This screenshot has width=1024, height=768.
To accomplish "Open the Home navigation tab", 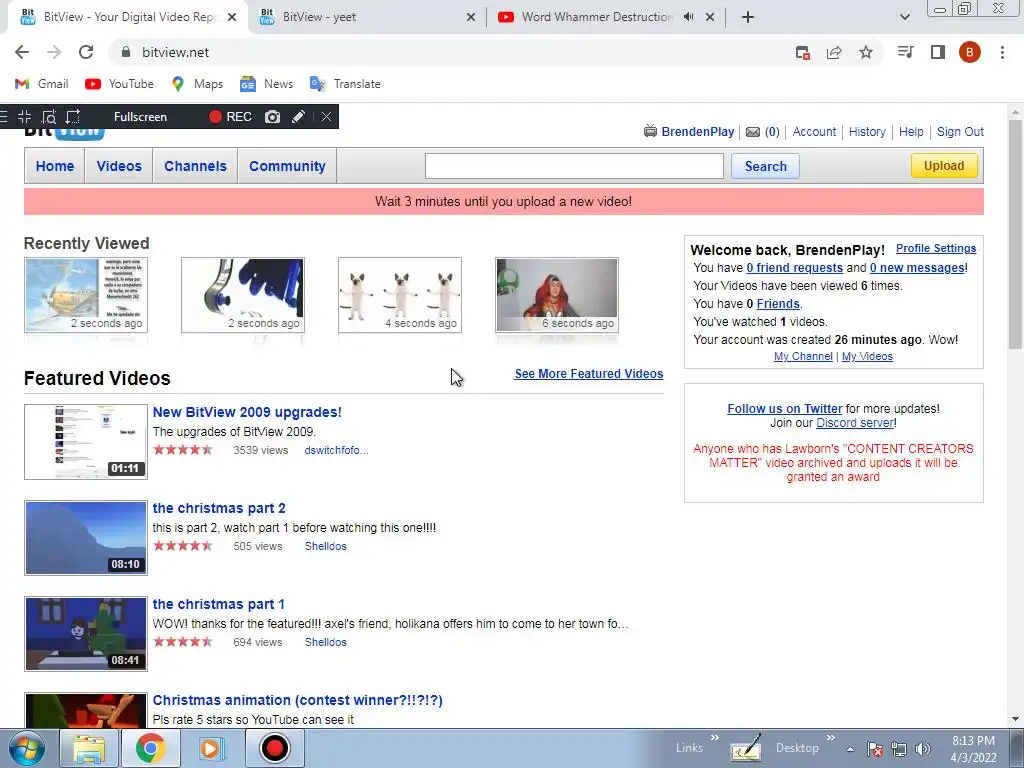I will (x=55, y=166).
